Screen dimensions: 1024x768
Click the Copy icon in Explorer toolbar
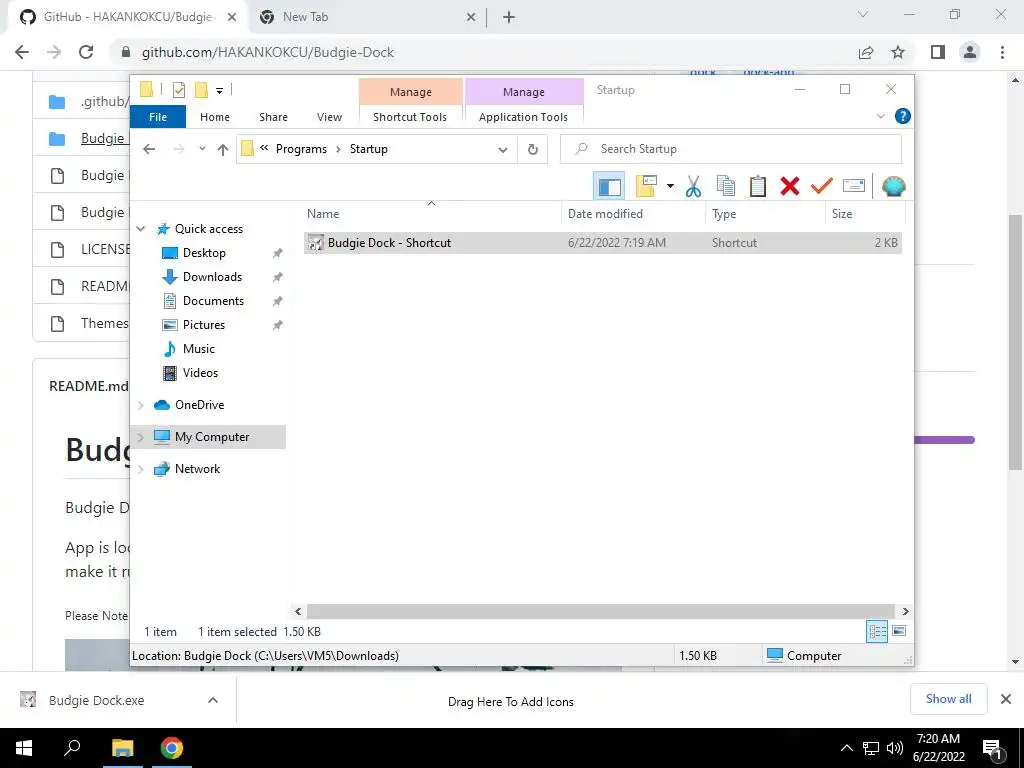[x=726, y=187]
